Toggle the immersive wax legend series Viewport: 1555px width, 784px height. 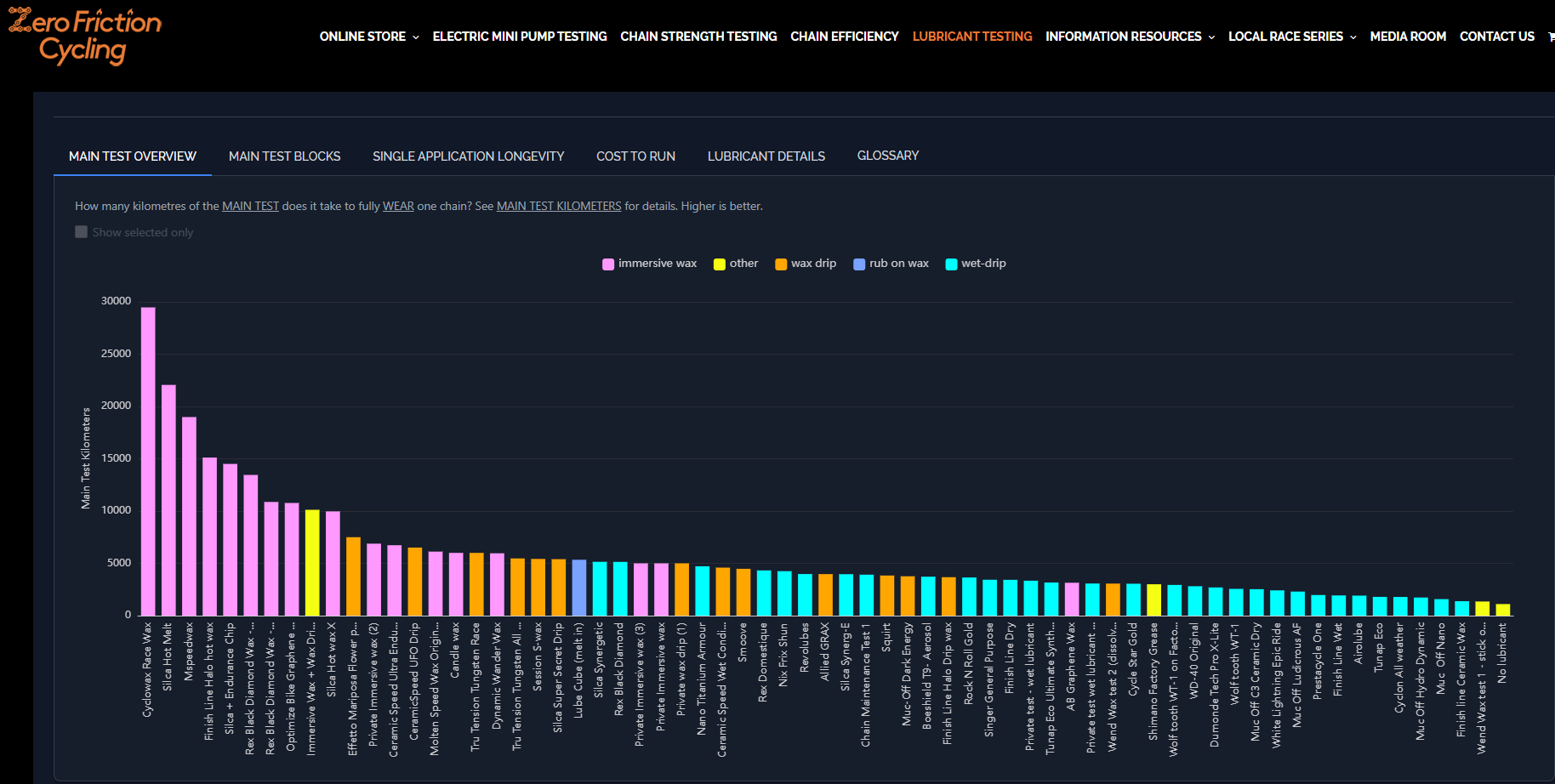point(650,264)
